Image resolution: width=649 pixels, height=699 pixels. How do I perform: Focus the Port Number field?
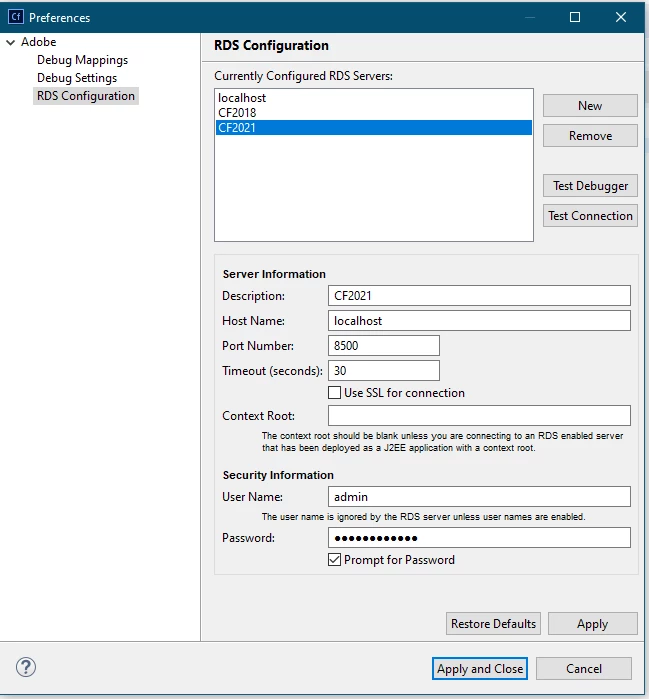(384, 345)
